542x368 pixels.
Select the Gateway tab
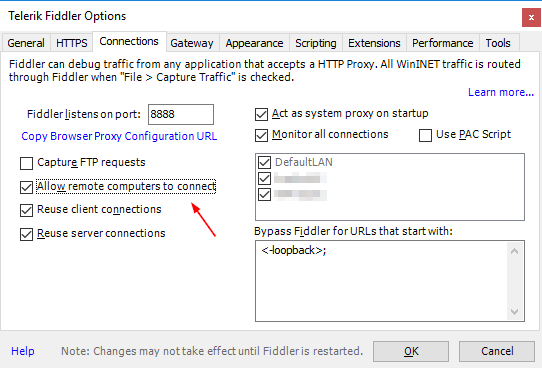tap(192, 43)
